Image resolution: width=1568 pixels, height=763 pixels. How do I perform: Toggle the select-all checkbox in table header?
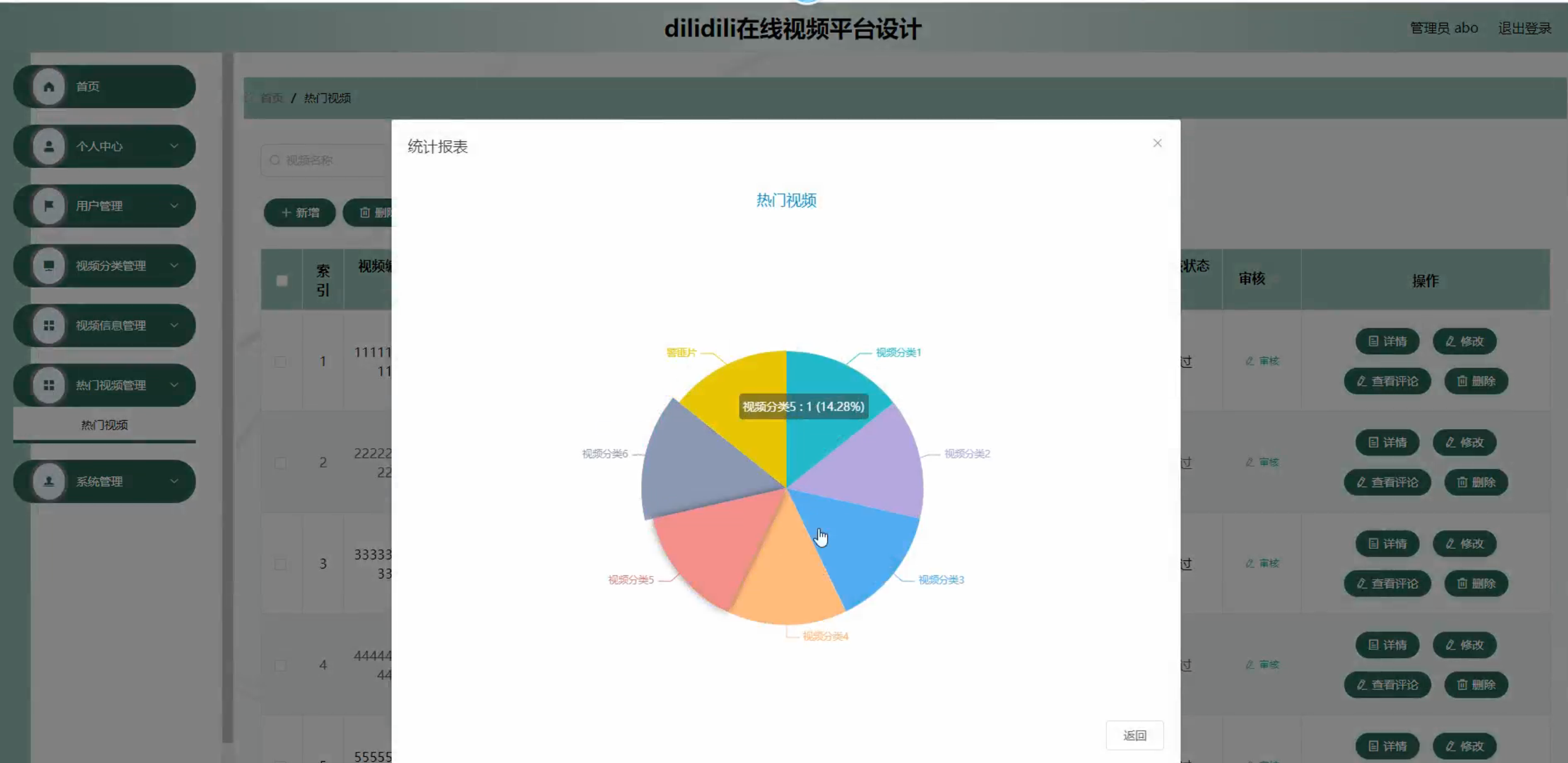(281, 281)
